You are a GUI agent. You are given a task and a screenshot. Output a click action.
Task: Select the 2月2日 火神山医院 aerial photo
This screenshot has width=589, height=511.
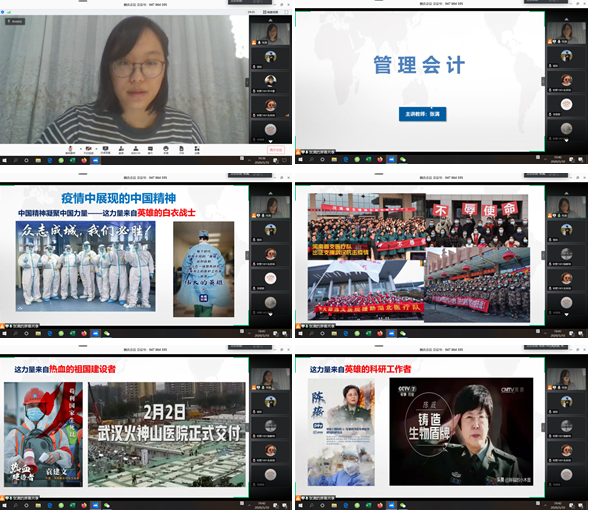tap(167, 435)
